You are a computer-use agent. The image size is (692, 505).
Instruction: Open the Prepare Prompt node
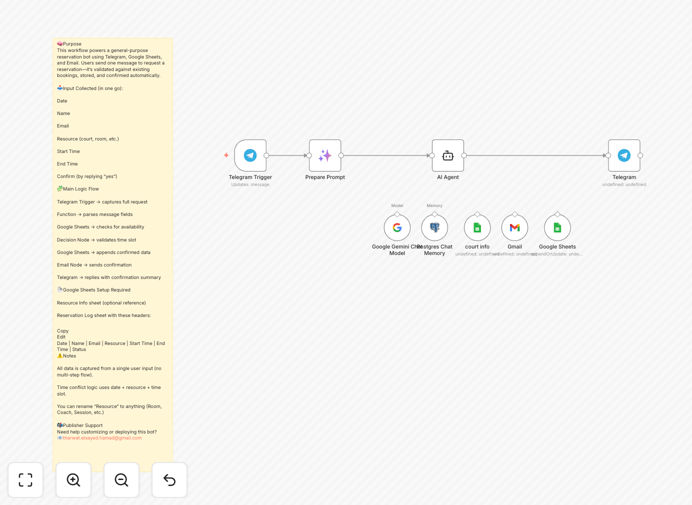[325, 155]
